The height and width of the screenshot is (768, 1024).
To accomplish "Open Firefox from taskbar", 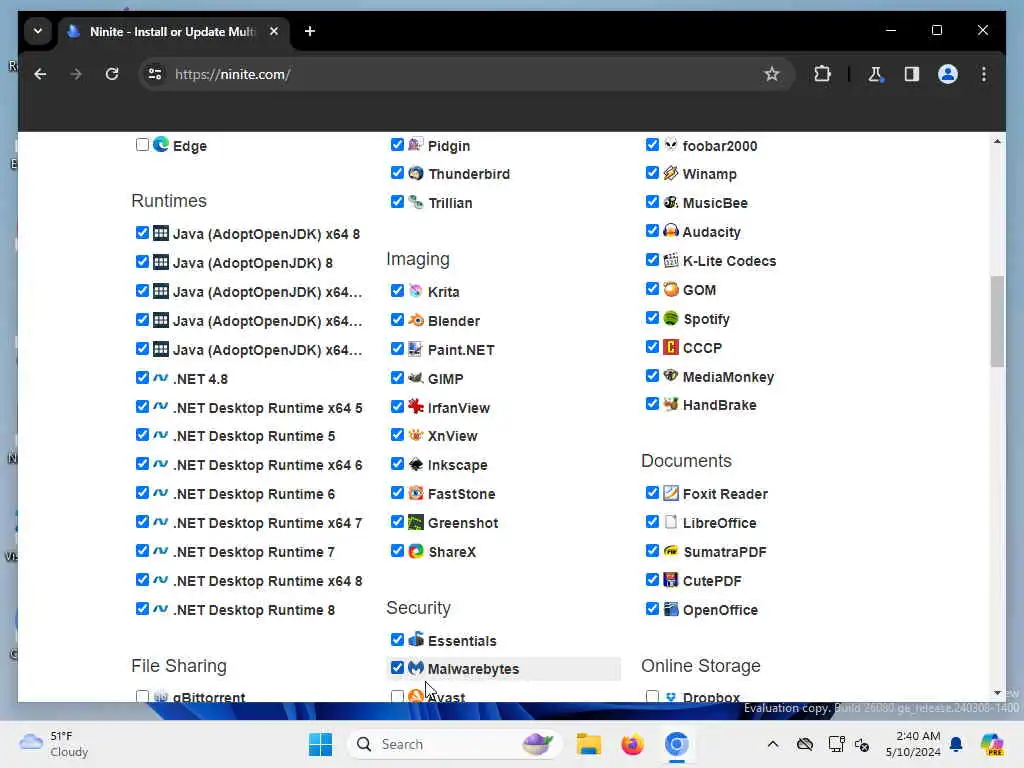I will [632, 744].
